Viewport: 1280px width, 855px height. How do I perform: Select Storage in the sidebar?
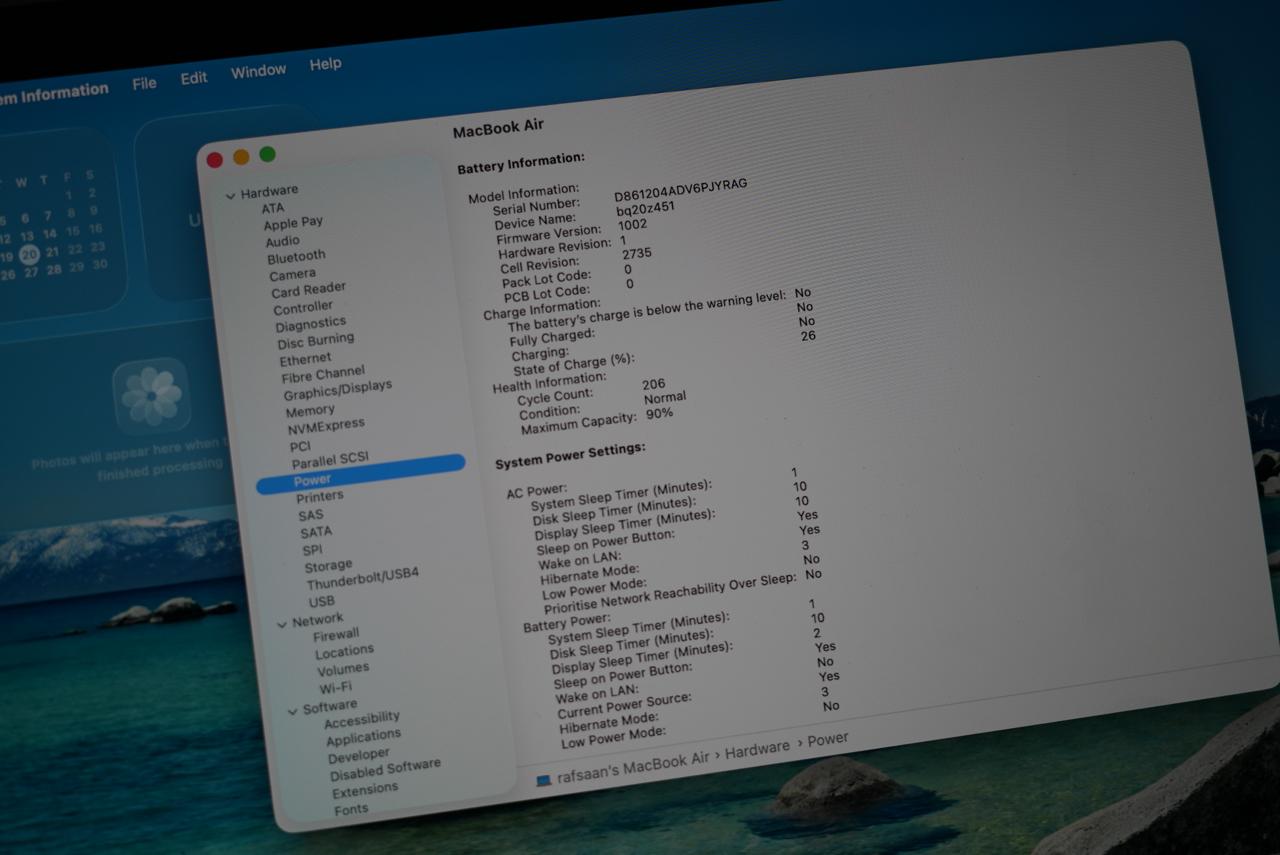pos(328,566)
